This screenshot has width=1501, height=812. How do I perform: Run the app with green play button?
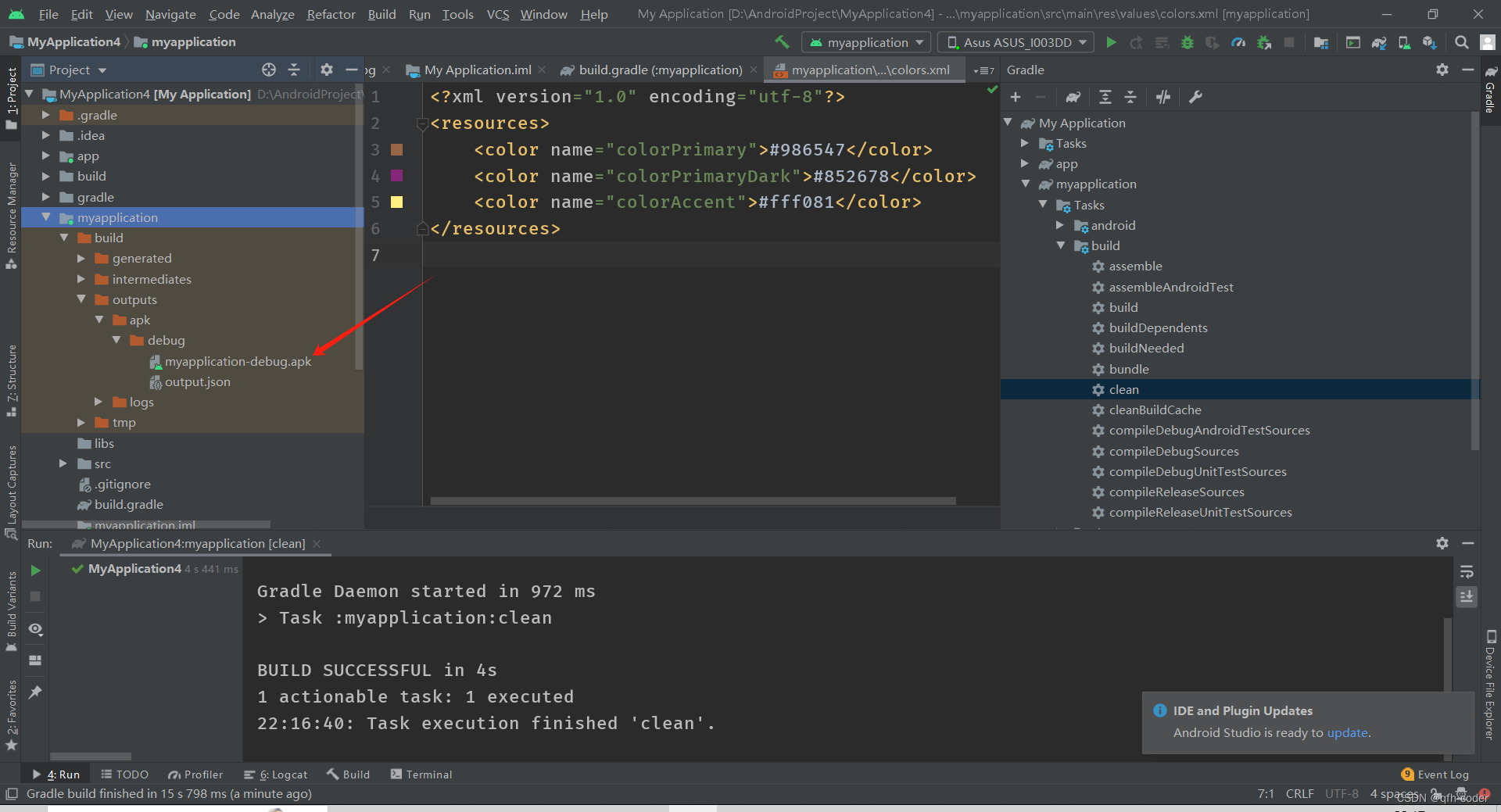[1111, 42]
